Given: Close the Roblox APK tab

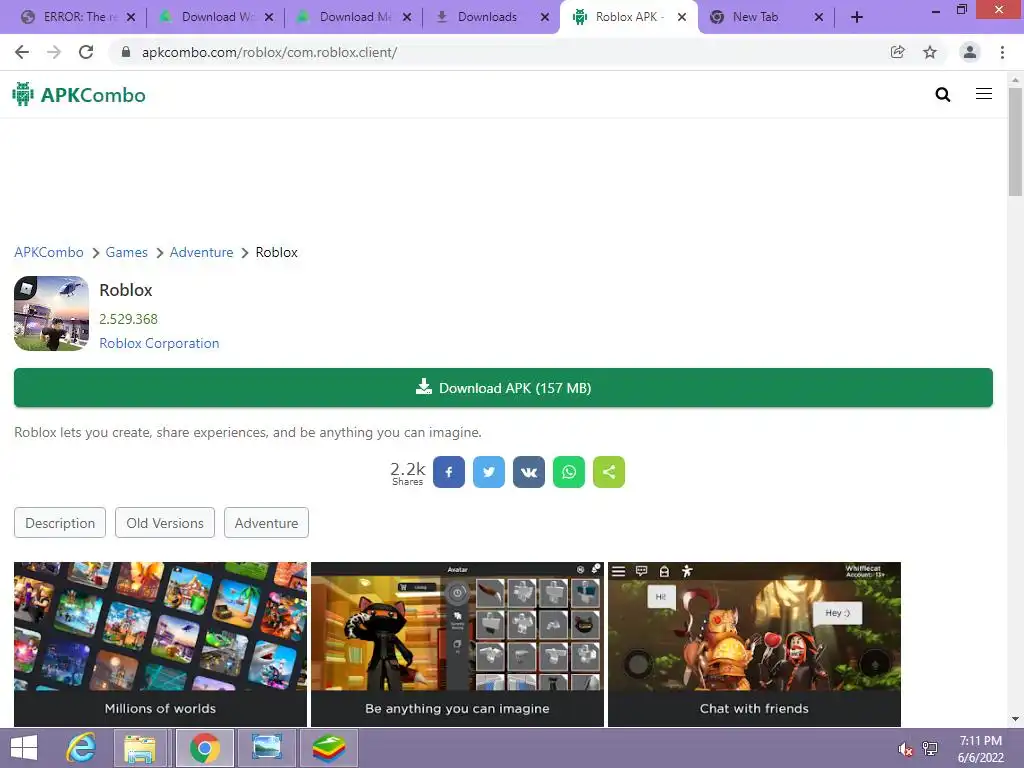Looking at the screenshot, I should pyautogui.click(x=682, y=17).
